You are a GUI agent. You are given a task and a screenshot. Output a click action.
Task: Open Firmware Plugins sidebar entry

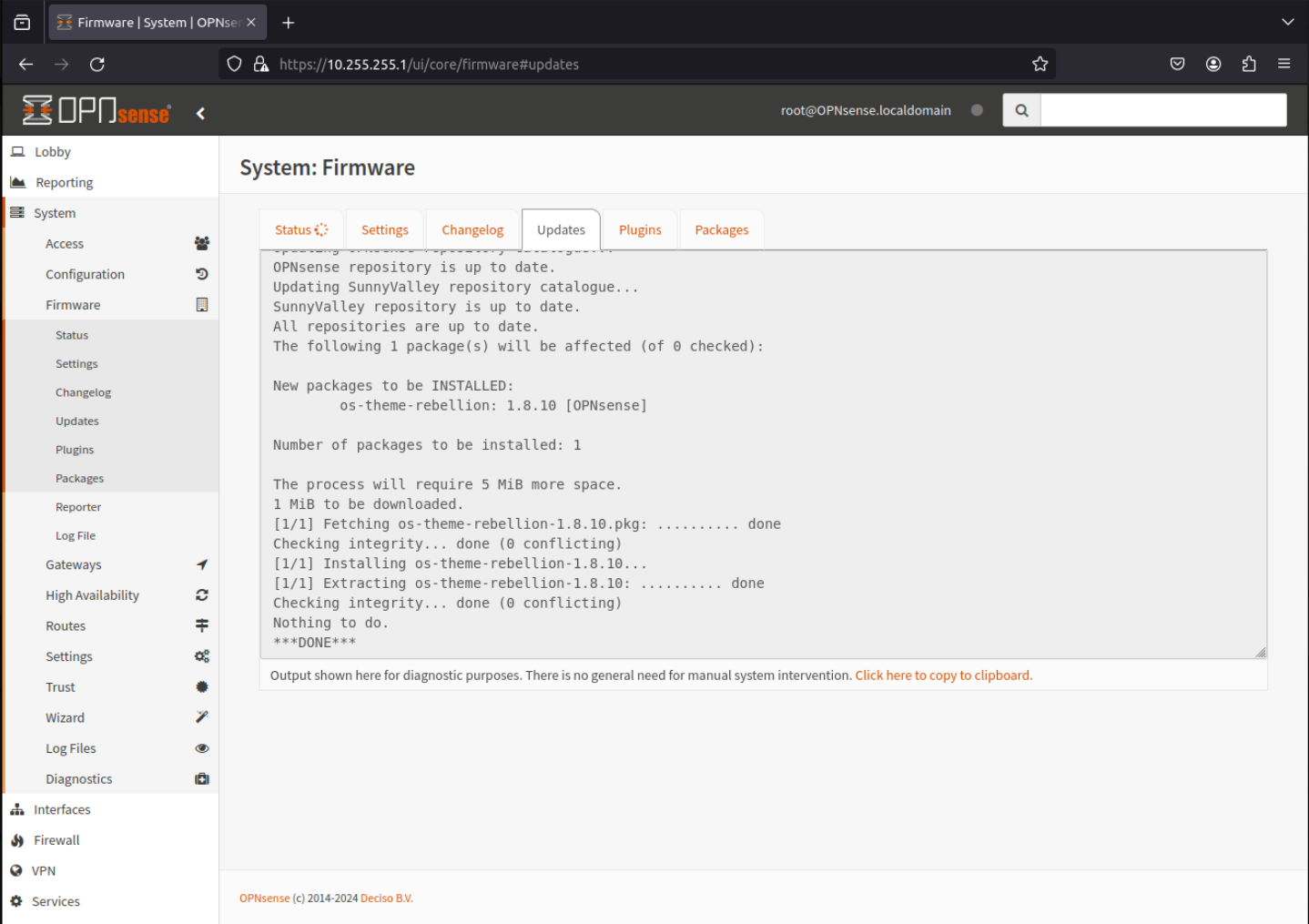click(75, 450)
